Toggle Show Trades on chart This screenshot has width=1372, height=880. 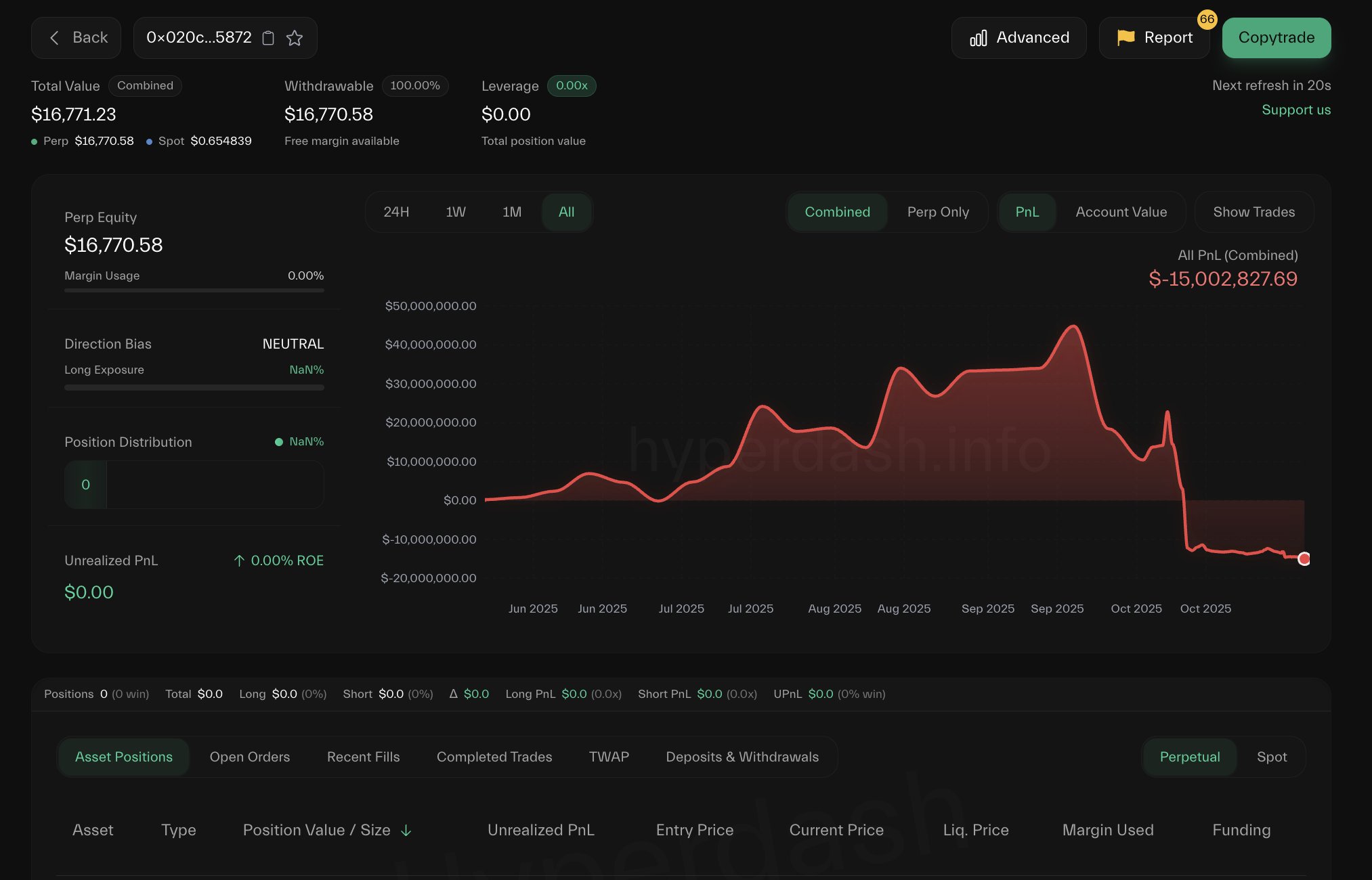click(x=1253, y=212)
